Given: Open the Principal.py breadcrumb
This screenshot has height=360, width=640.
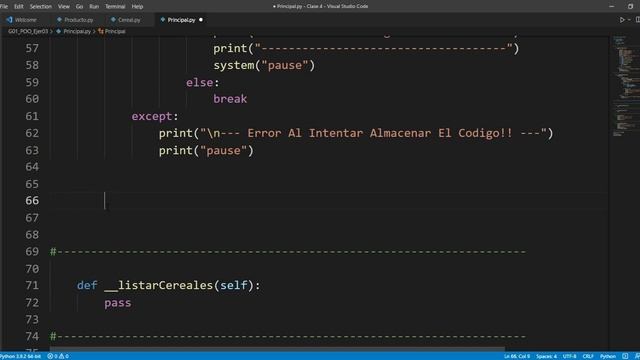Looking at the screenshot, I should tap(77, 31).
